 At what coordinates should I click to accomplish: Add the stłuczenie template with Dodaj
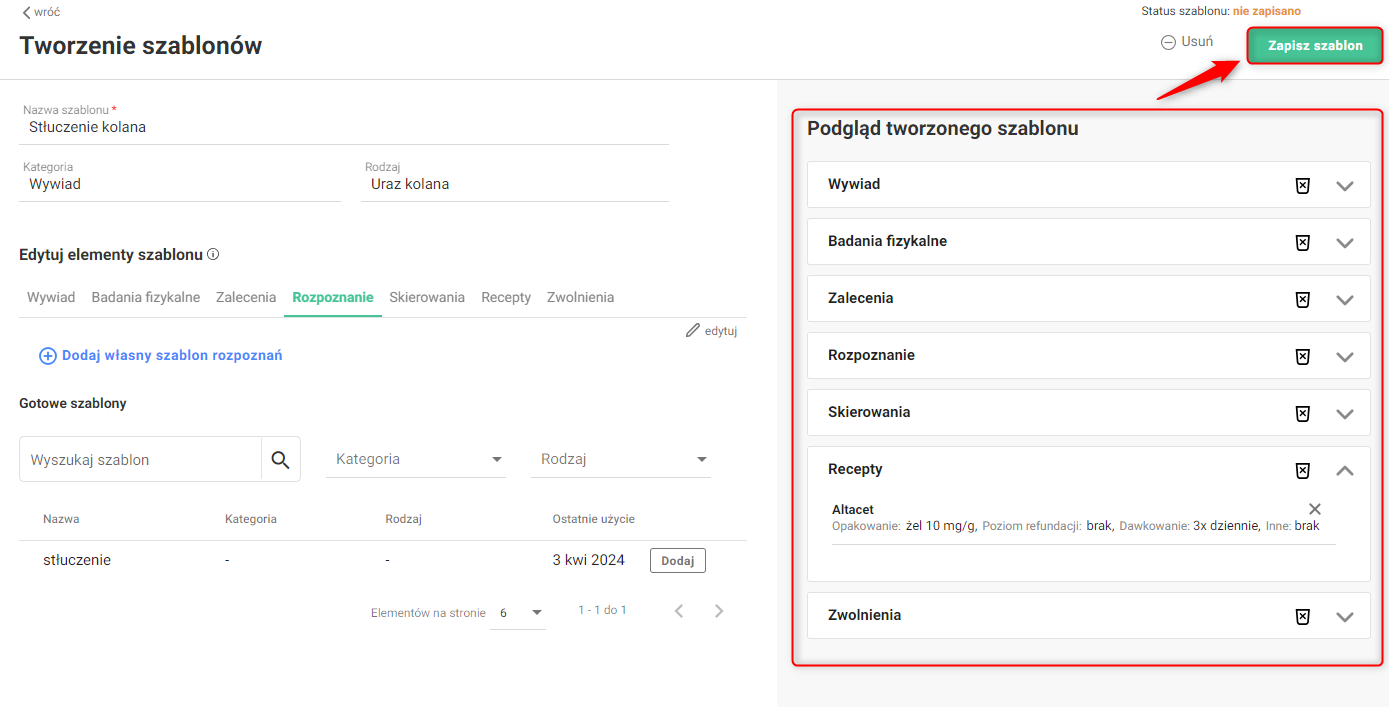click(x=677, y=561)
